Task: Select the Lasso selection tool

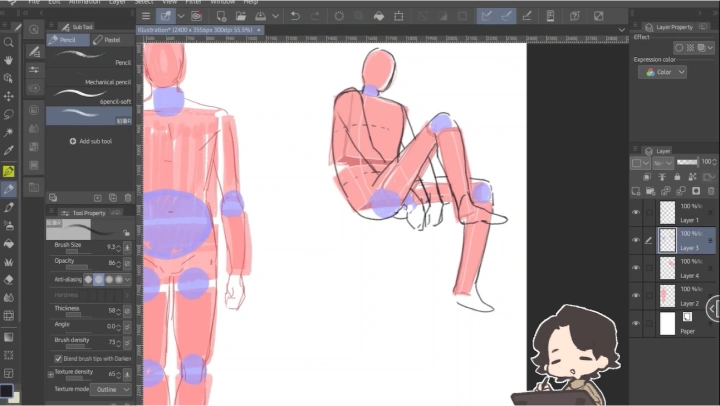Action: [8, 114]
